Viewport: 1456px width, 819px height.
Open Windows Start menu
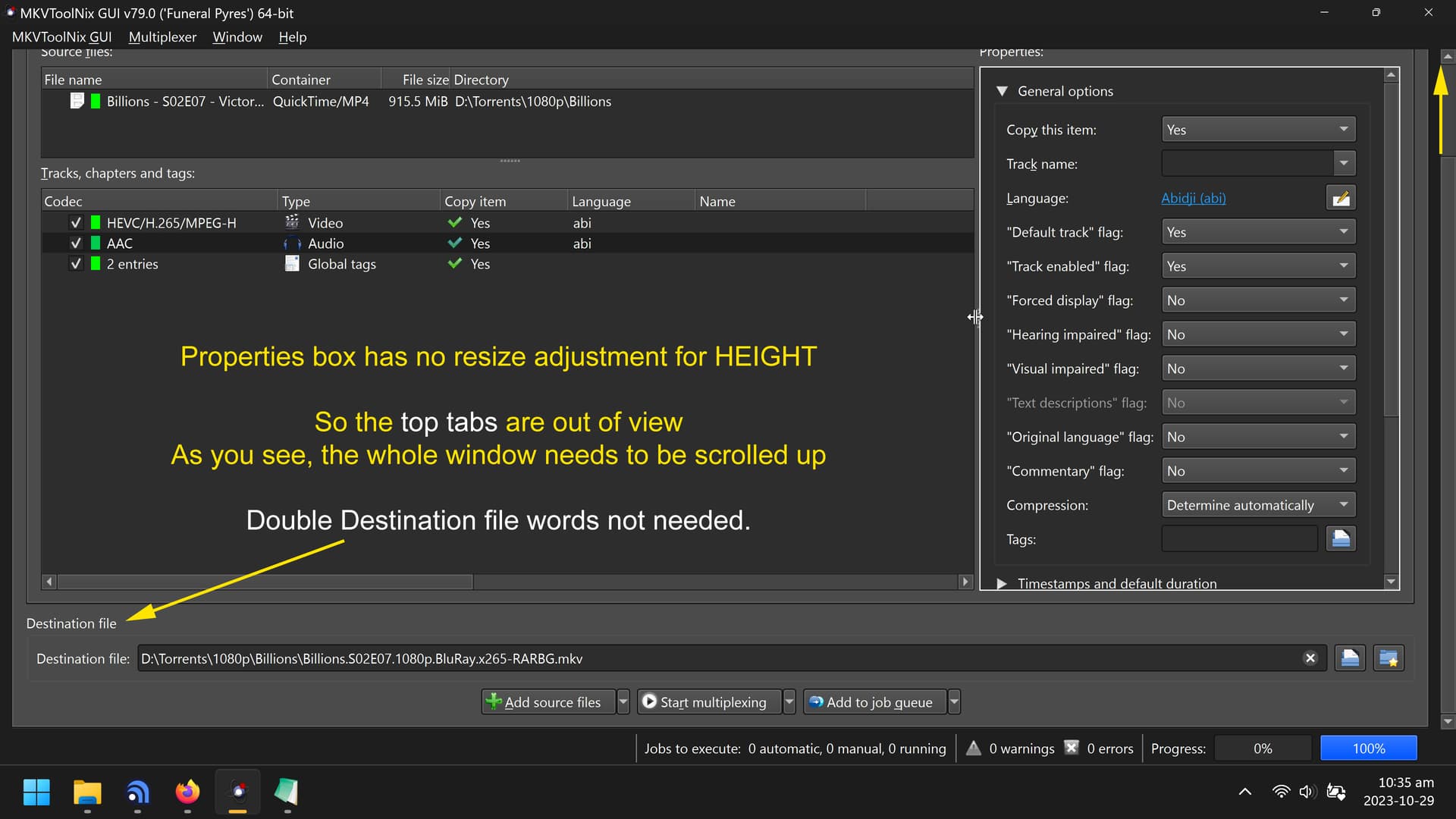[x=36, y=792]
